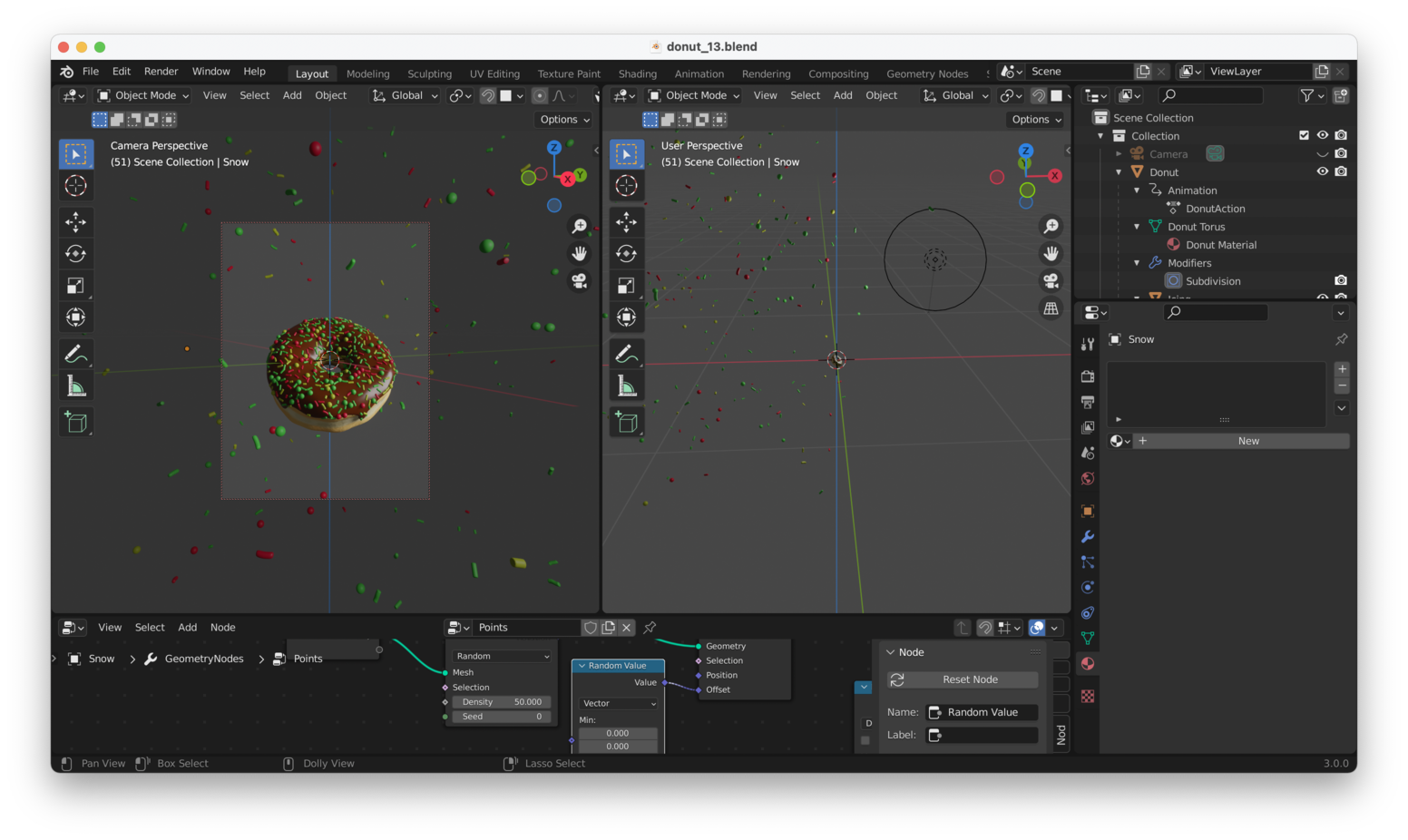Switch to the Shading workspace tab
This screenshot has width=1408, height=840.
tap(637, 73)
